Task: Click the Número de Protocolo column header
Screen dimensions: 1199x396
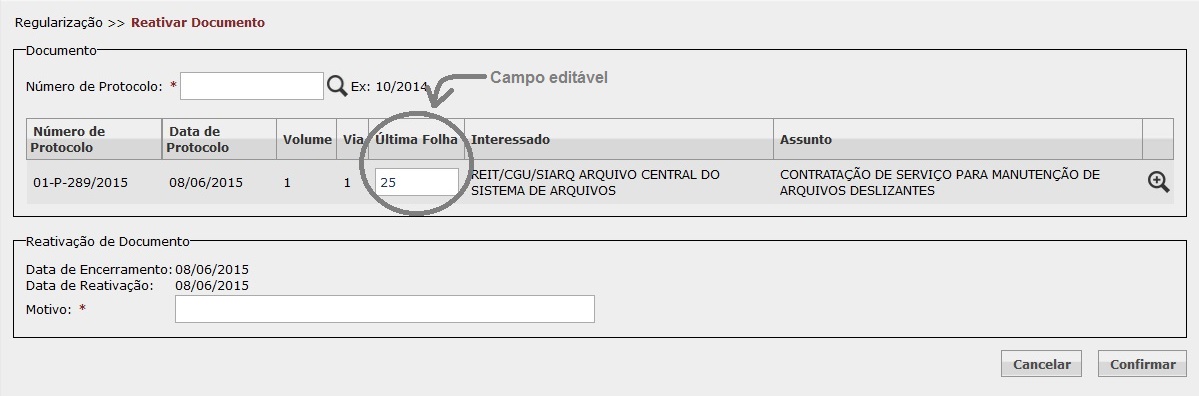Action: click(x=94, y=139)
